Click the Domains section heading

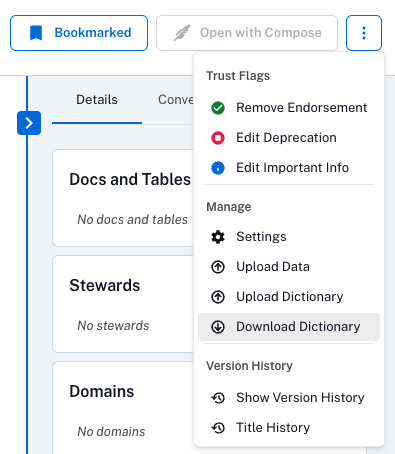[x=102, y=391]
